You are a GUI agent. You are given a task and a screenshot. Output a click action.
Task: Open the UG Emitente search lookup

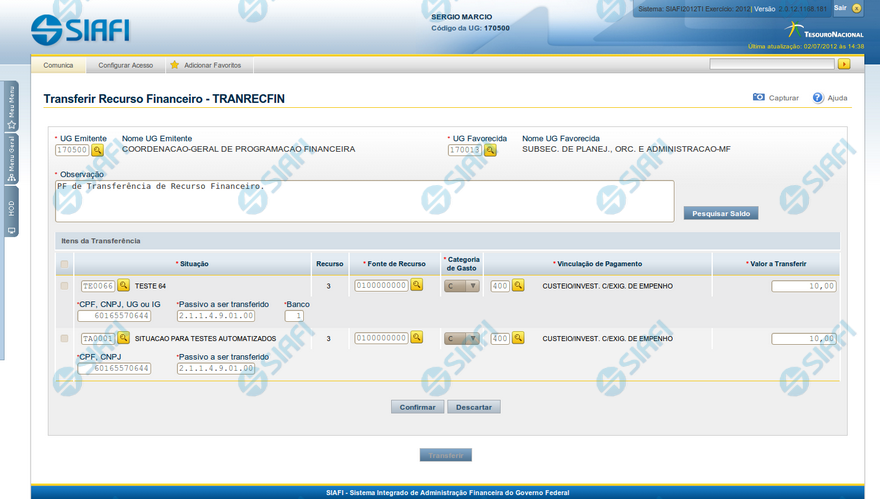98,150
